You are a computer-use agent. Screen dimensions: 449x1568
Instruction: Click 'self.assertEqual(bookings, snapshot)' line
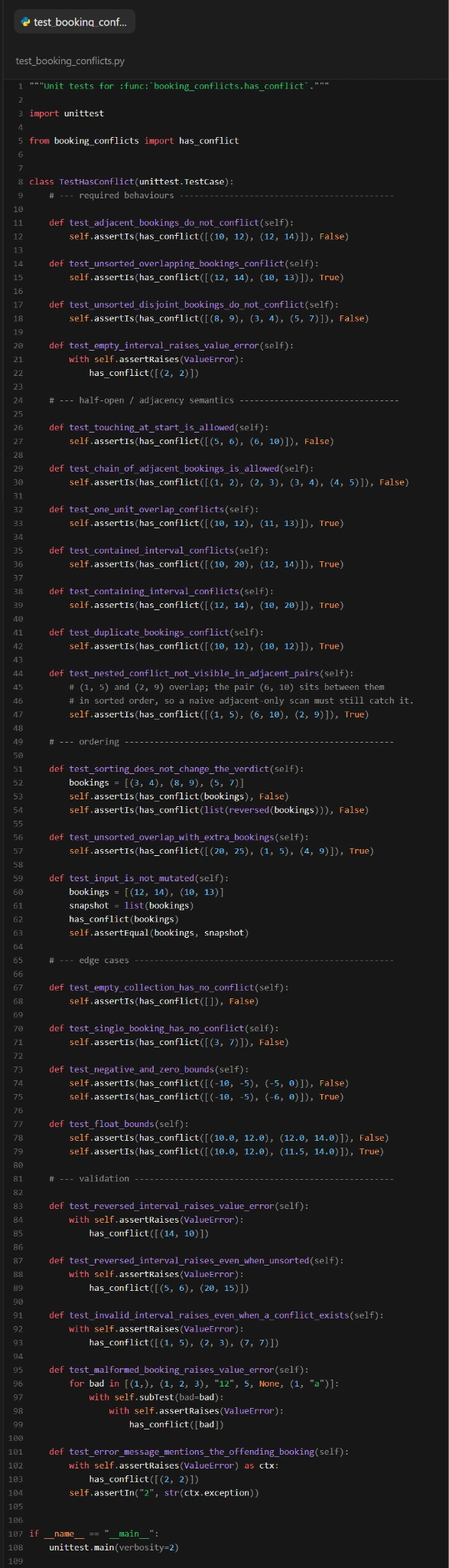(x=159, y=933)
